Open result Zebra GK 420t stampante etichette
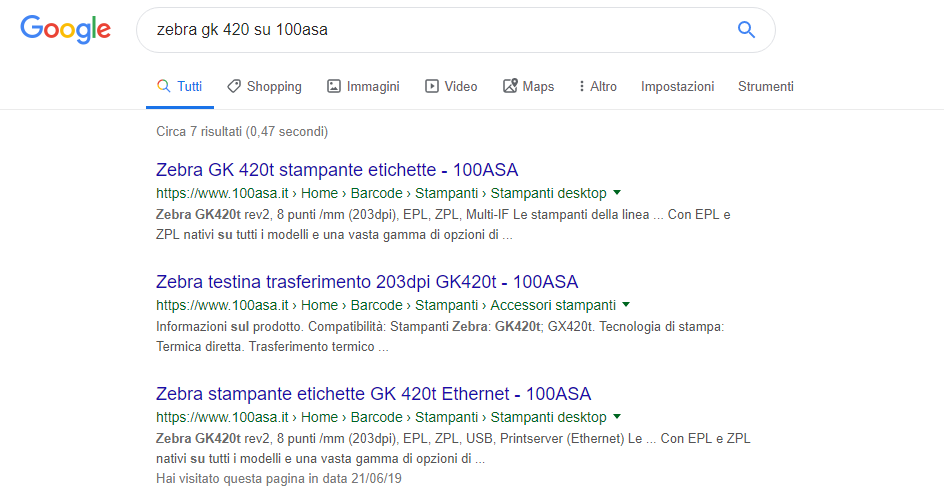Viewport: 944px width, 503px height. click(337, 170)
